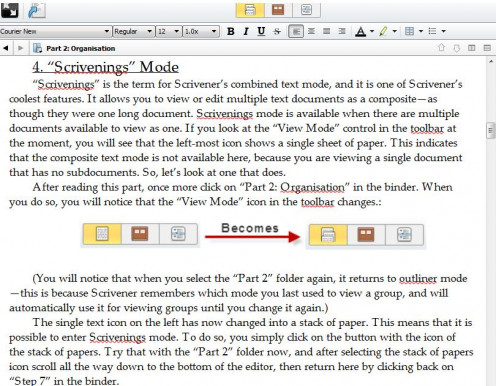Switch to Corkboard view mode
496x386 pixels.
[x=278, y=10]
